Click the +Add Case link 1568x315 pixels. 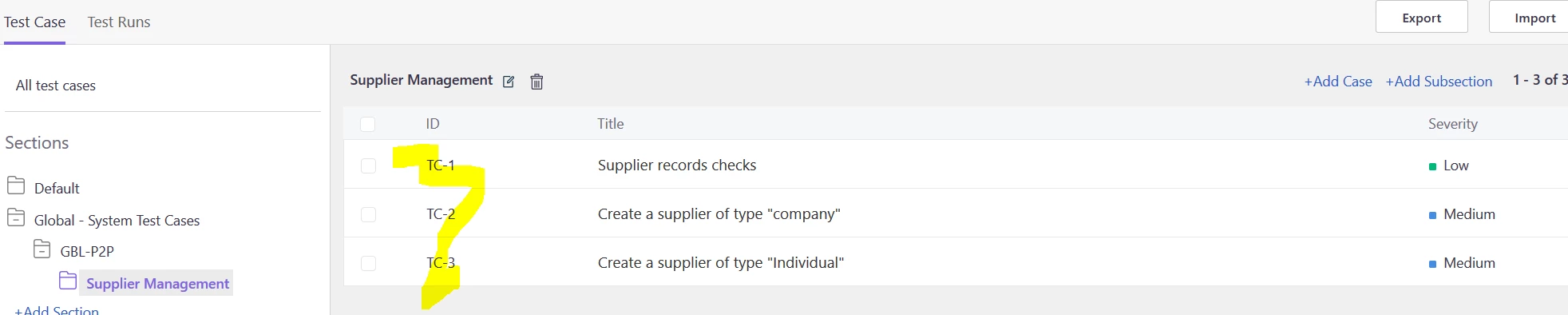[1338, 82]
